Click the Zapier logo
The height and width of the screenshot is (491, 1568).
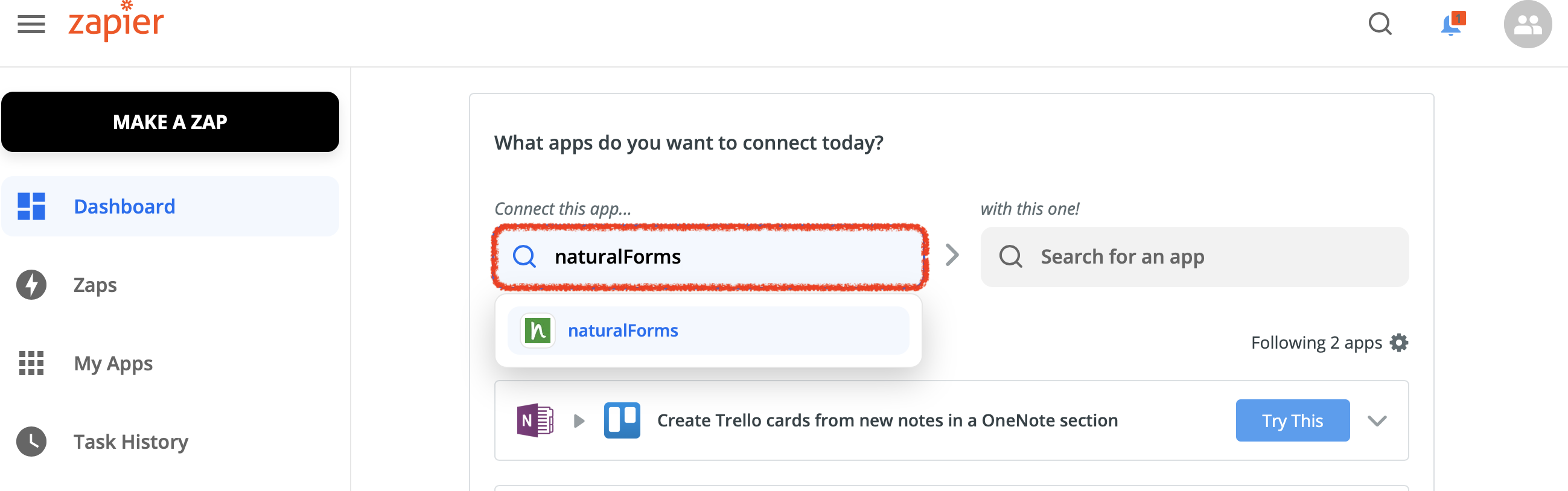tap(116, 21)
